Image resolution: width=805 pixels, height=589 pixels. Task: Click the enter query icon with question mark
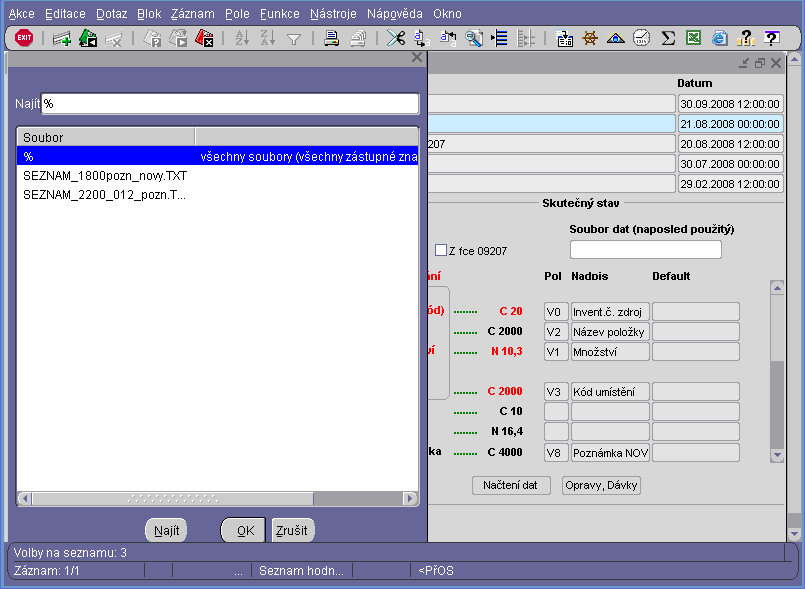tap(152, 39)
